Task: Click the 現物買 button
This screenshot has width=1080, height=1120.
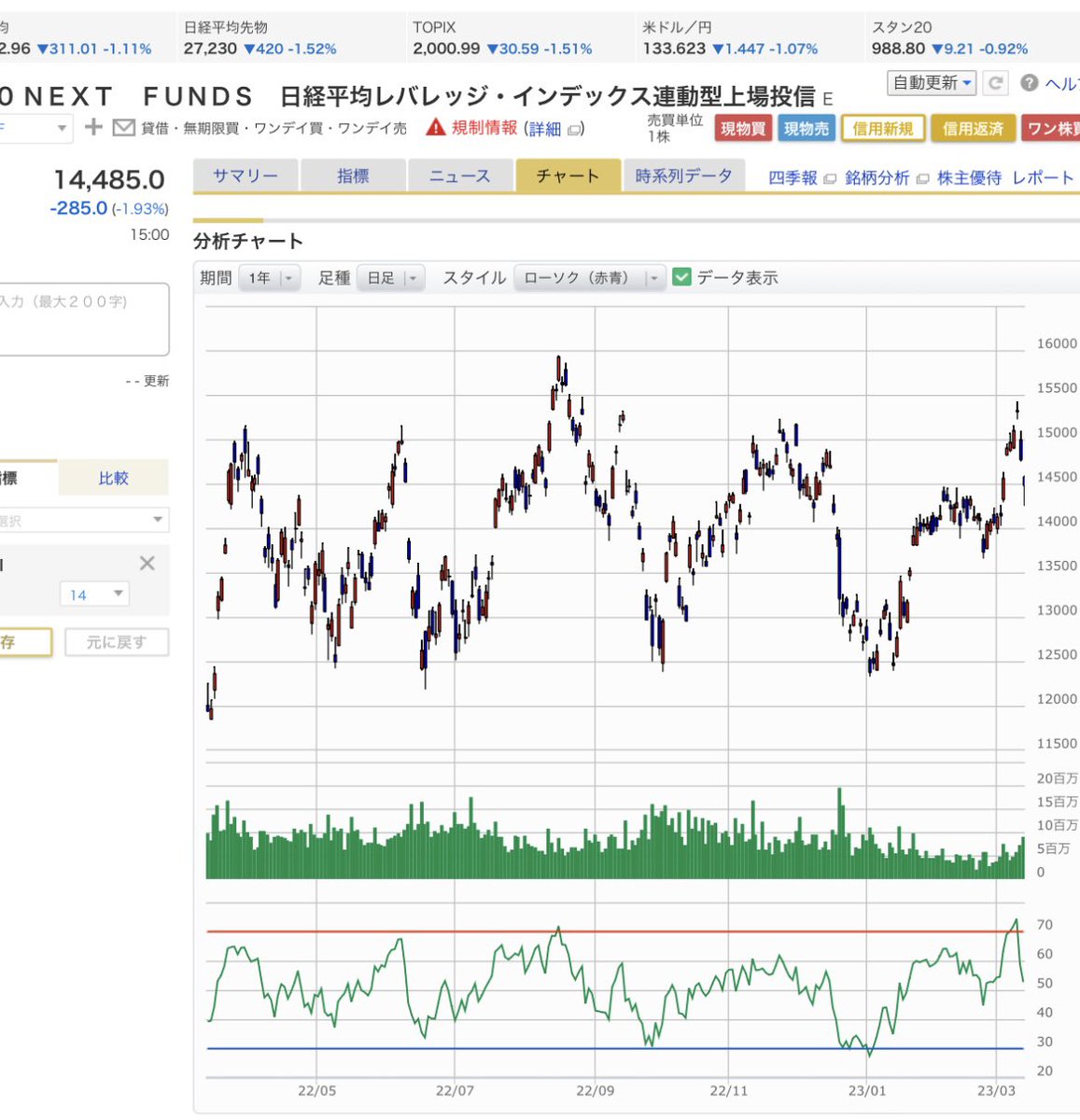Action: click(743, 129)
